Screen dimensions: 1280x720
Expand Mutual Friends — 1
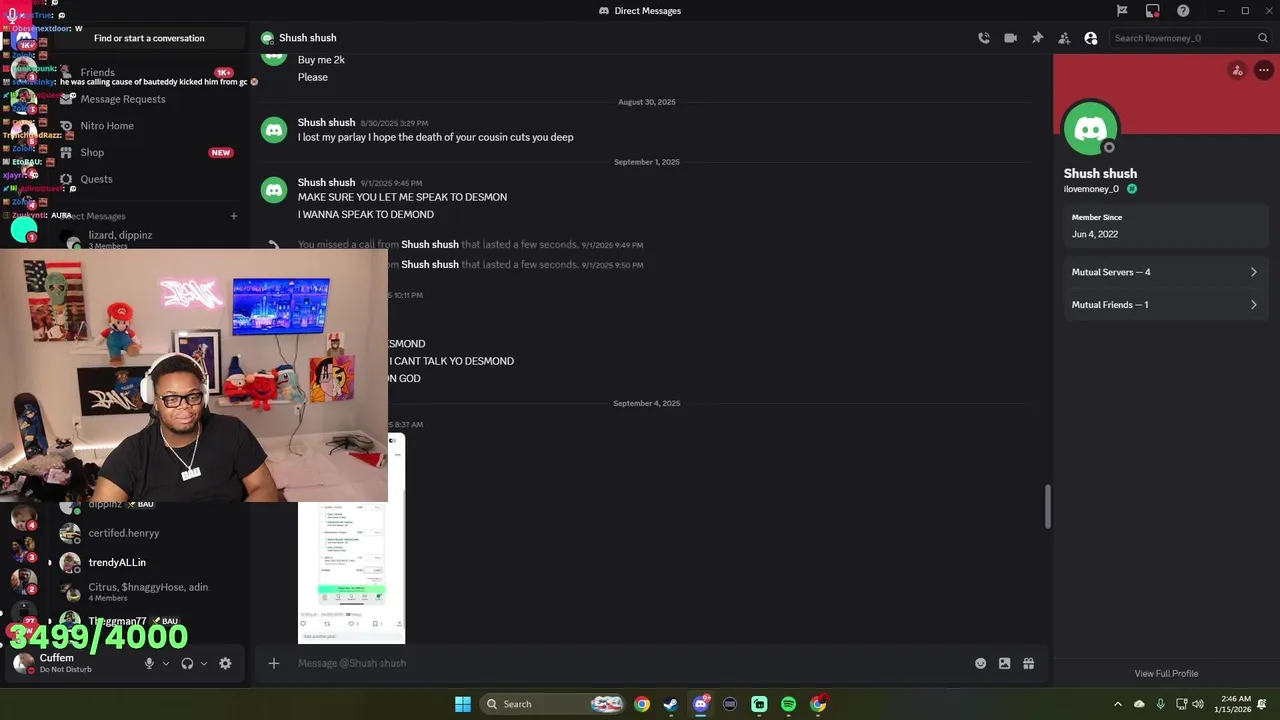click(1164, 305)
